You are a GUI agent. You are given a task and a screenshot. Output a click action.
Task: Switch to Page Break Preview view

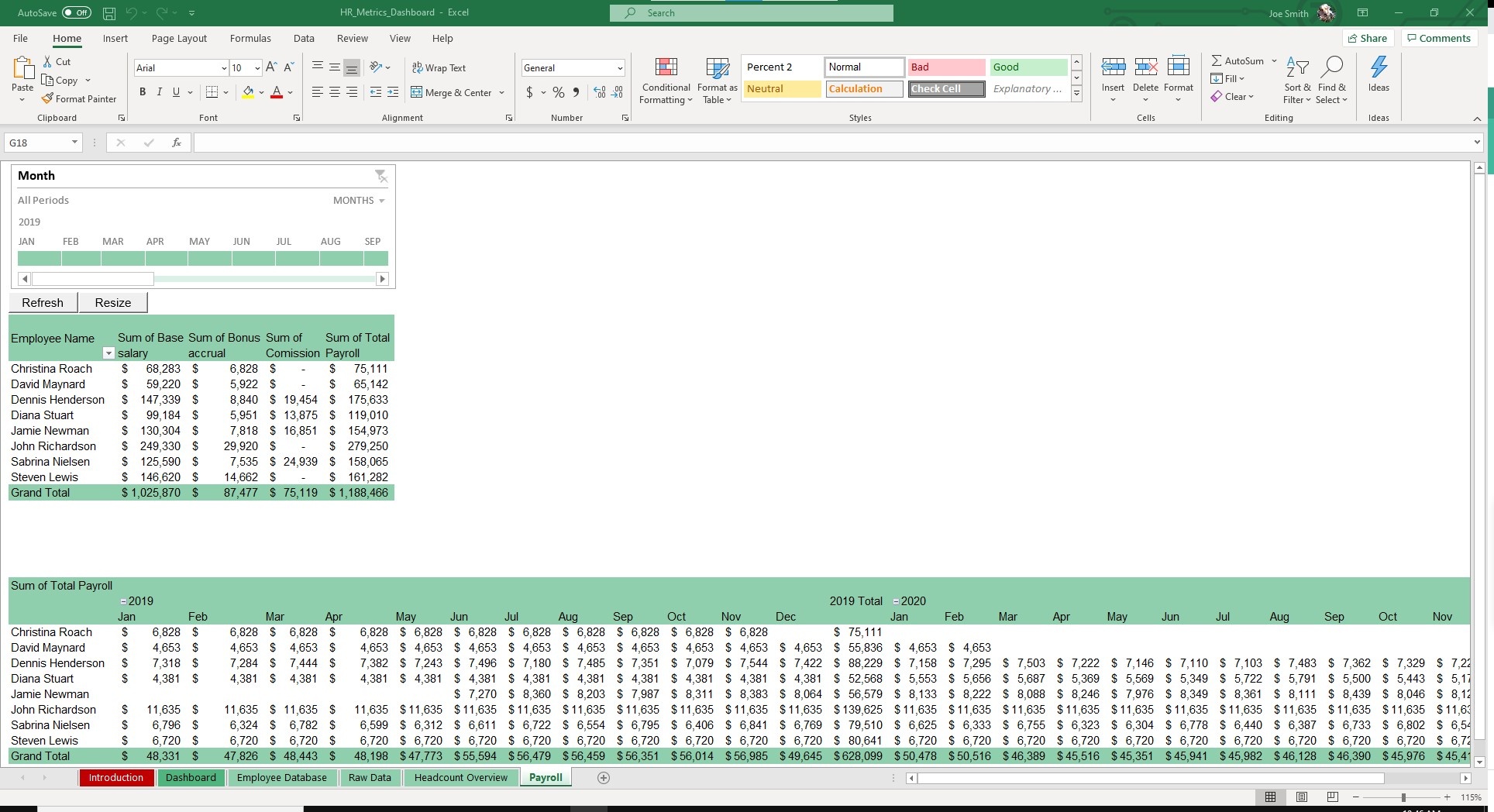click(1332, 797)
